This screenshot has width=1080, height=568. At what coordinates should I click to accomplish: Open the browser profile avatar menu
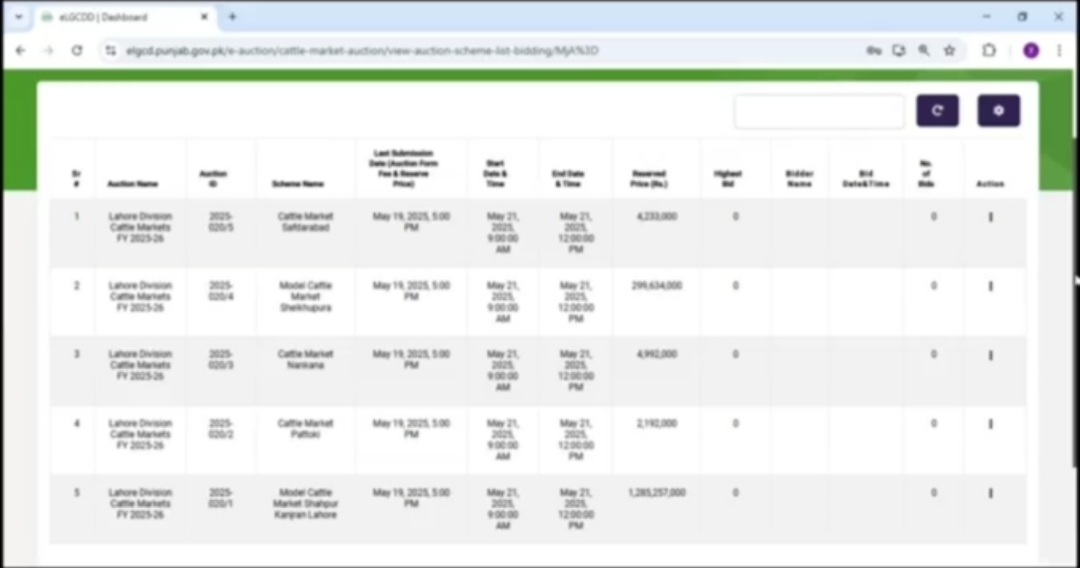(1030, 50)
